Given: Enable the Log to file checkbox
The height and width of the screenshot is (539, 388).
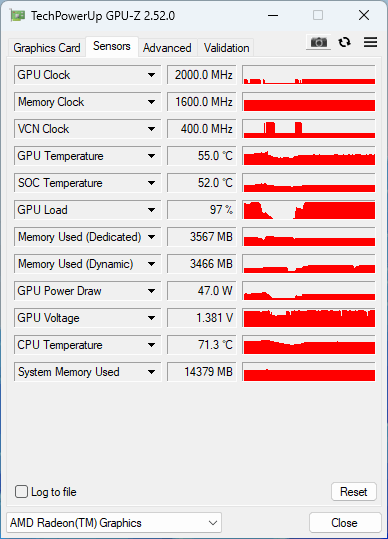Looking at the screenshot, I should [21, 492].
